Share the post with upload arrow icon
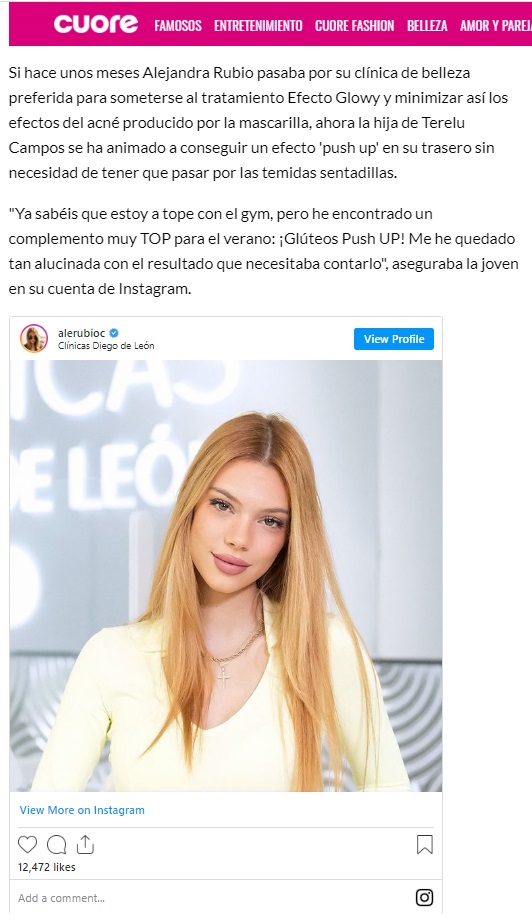This screenshot has height=923, width=532. (x=85, y=844)
